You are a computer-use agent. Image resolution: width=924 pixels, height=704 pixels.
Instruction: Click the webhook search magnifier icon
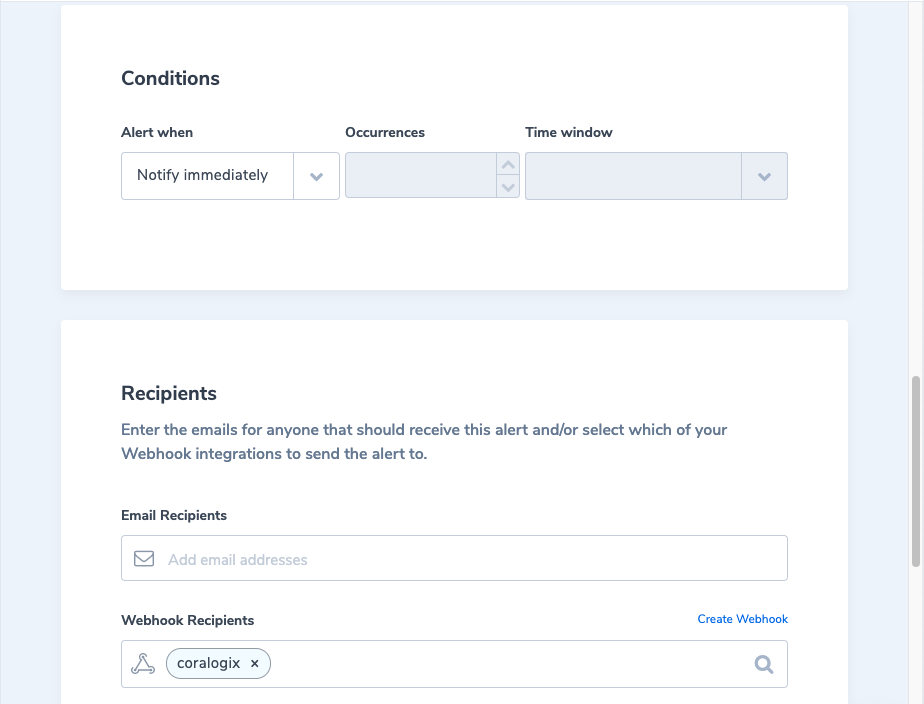pyautogui.click(x=764, y=664)
